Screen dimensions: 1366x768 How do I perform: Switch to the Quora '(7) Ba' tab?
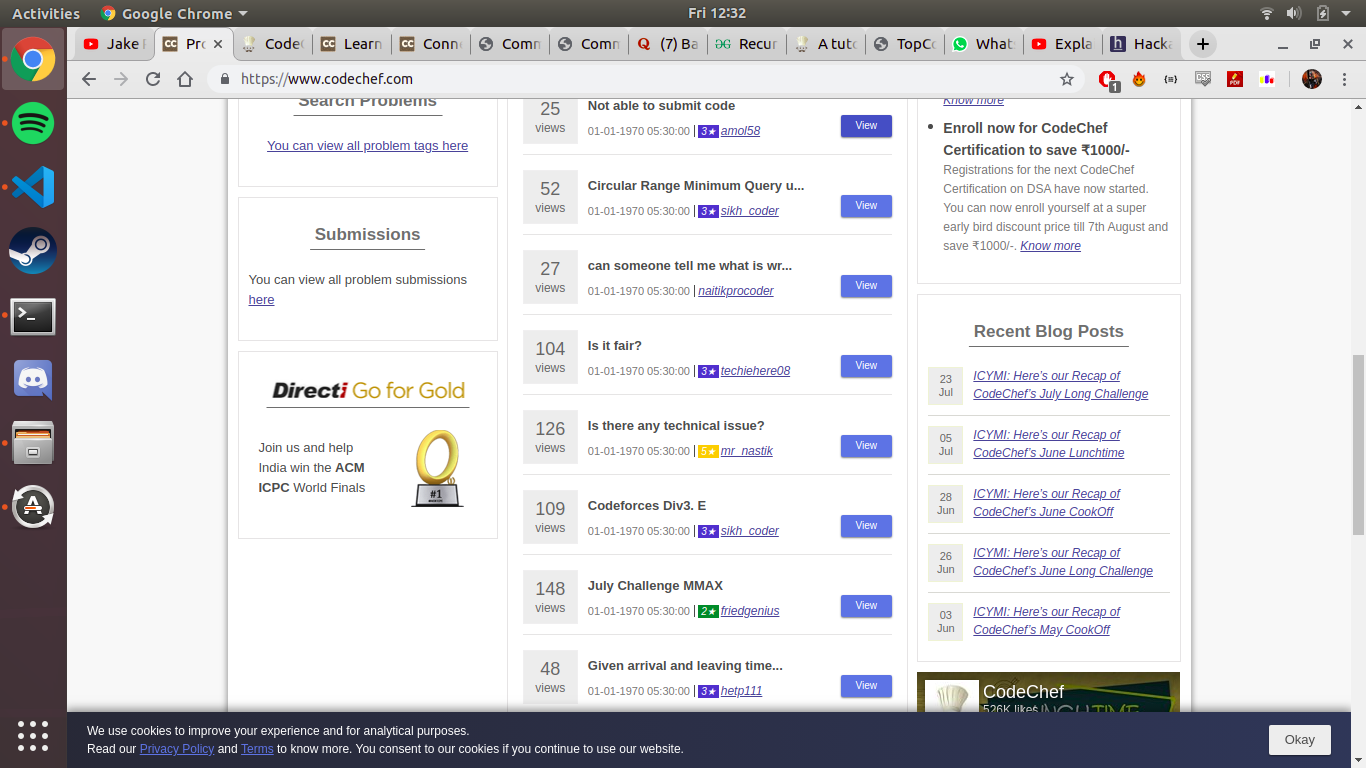pyautogui.click(x=668, y=44)
